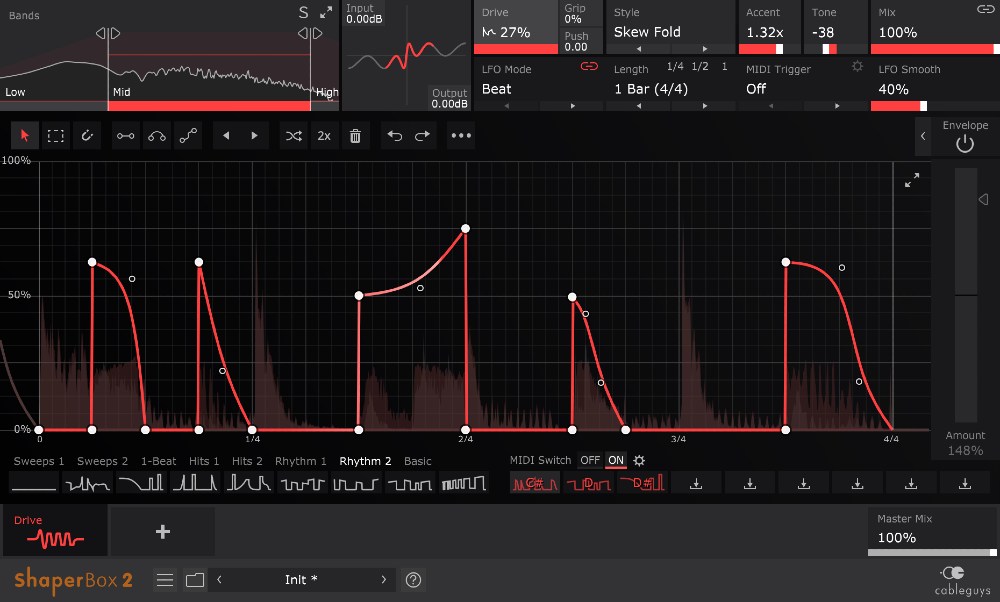The height and width of the screenshot is (602, 1000).
Task: Load the dense pulses waveform preset thumbnail
Action: [464, 483]
